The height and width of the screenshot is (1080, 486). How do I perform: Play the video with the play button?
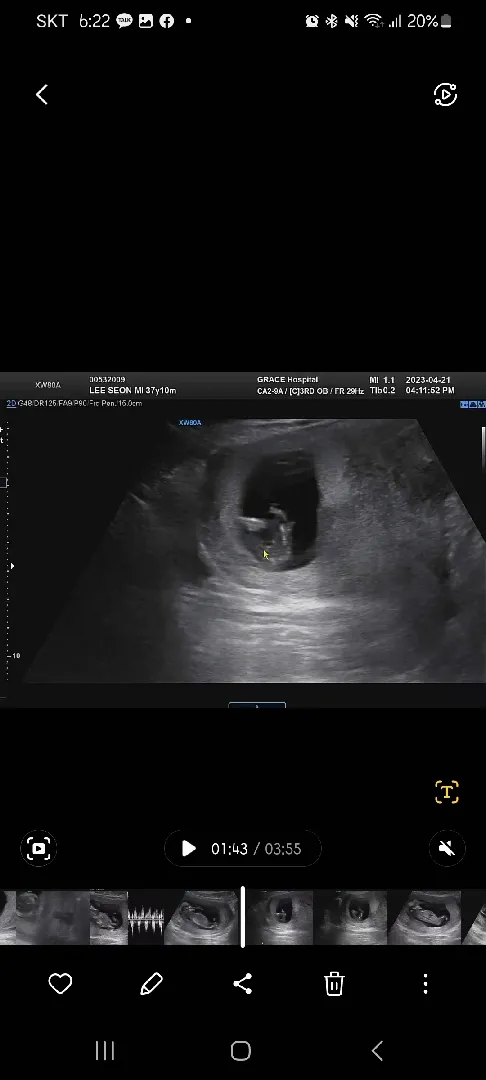click(x=189, y=849)
